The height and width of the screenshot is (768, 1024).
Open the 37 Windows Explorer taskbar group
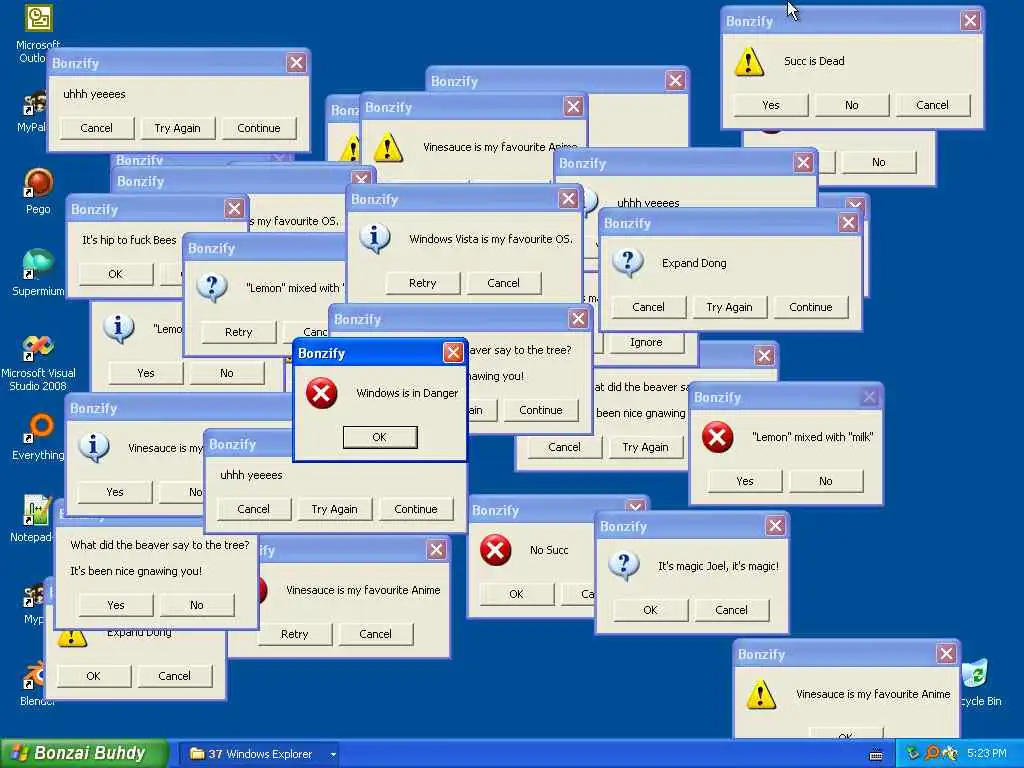(259, 754)
